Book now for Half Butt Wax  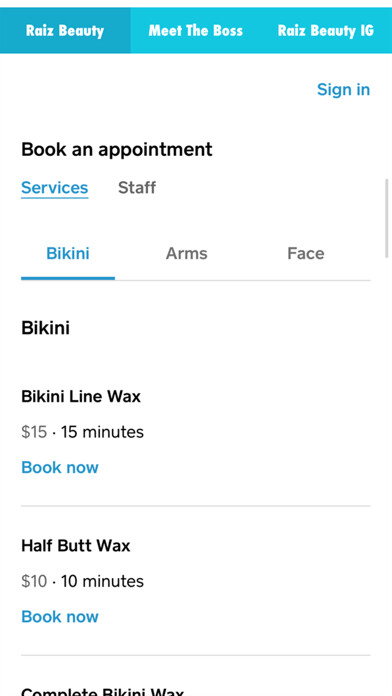click(60, 616)
